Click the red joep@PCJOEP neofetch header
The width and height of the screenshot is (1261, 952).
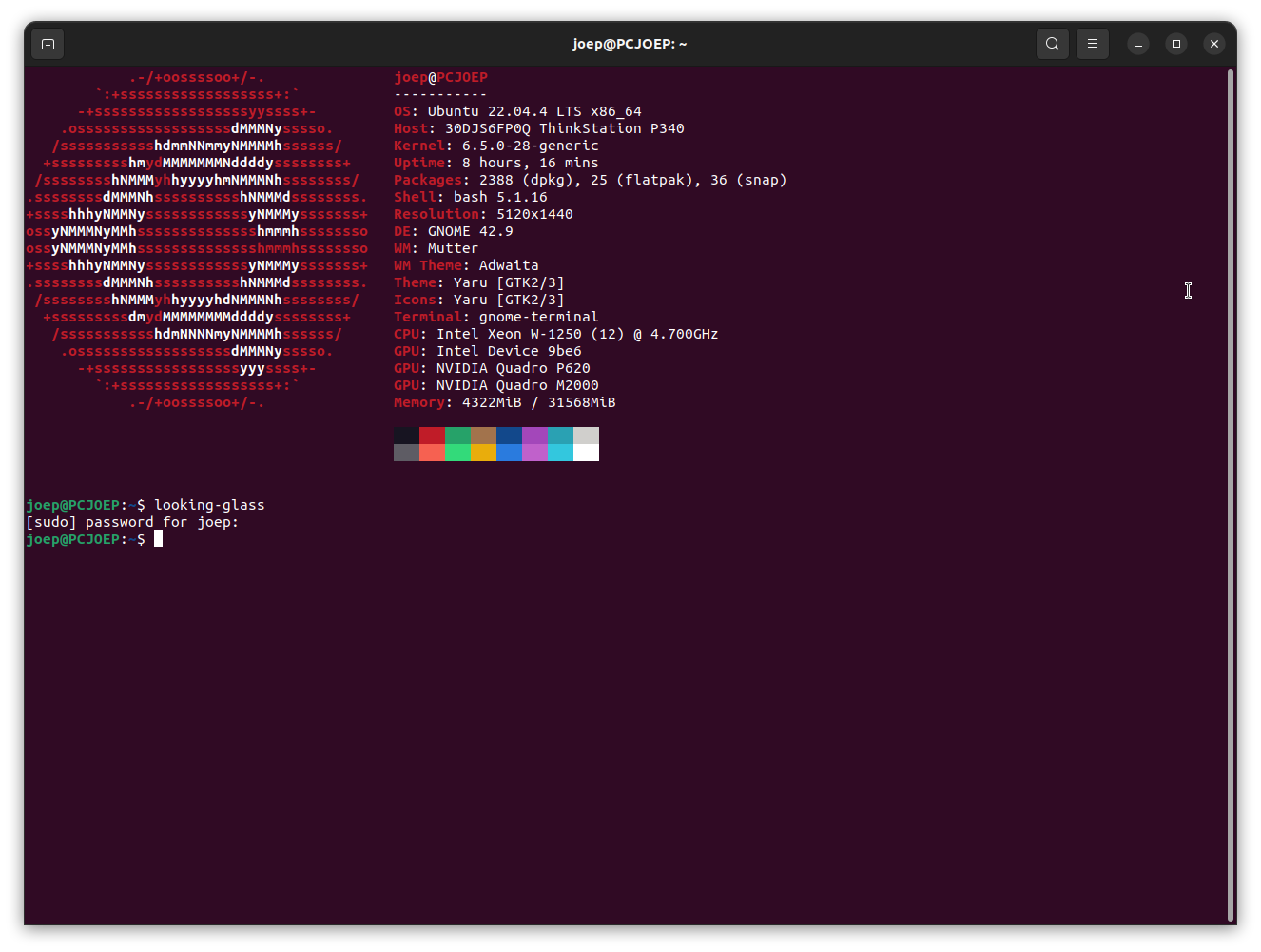(x=440, y=77)
